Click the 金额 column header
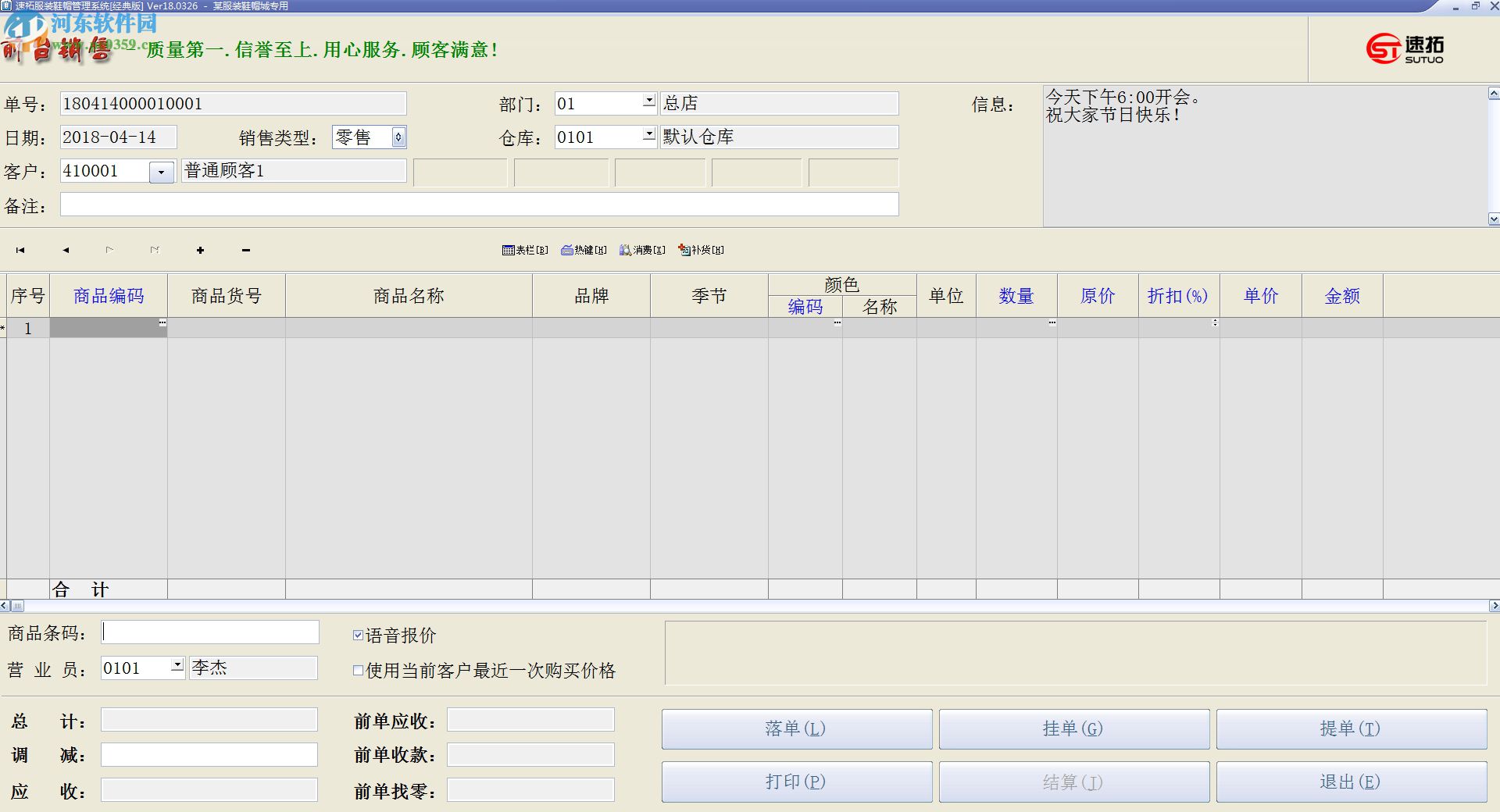1500x812 pixels. [1342, 296]
